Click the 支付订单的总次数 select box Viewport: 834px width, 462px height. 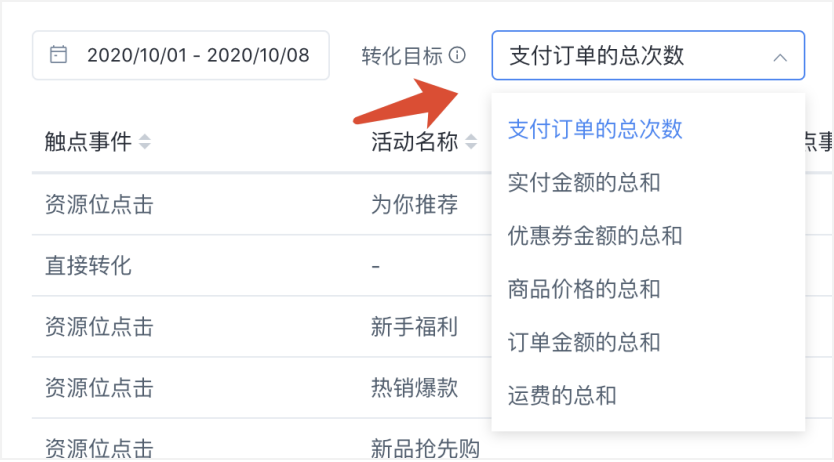[648, 55]
